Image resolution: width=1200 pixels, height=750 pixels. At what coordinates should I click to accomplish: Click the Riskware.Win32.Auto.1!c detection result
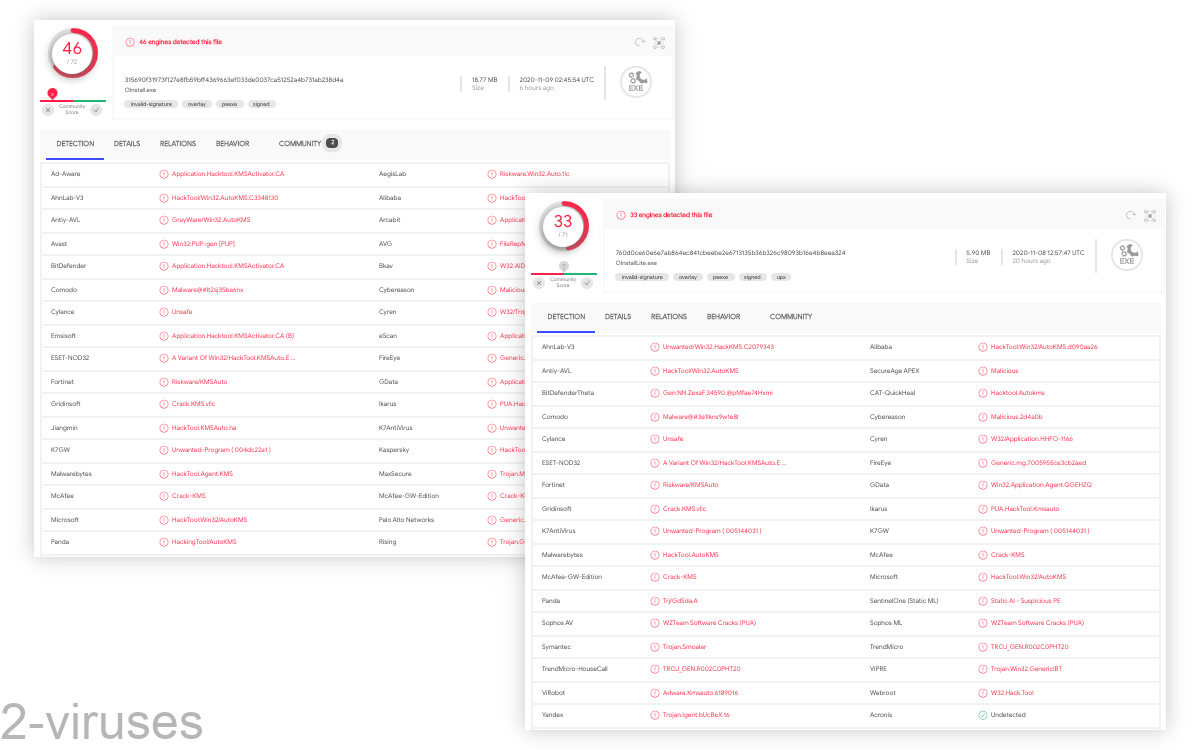click(535, 174)
